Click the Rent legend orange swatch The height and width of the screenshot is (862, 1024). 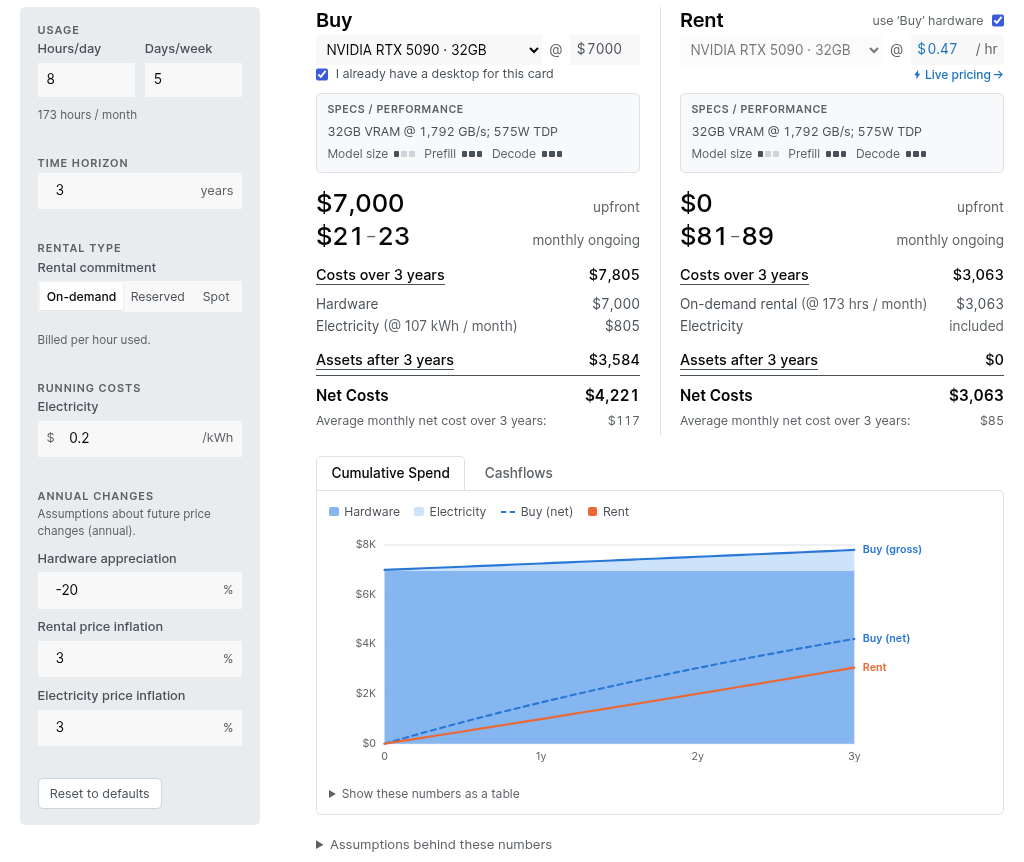(x=593, y=512)
